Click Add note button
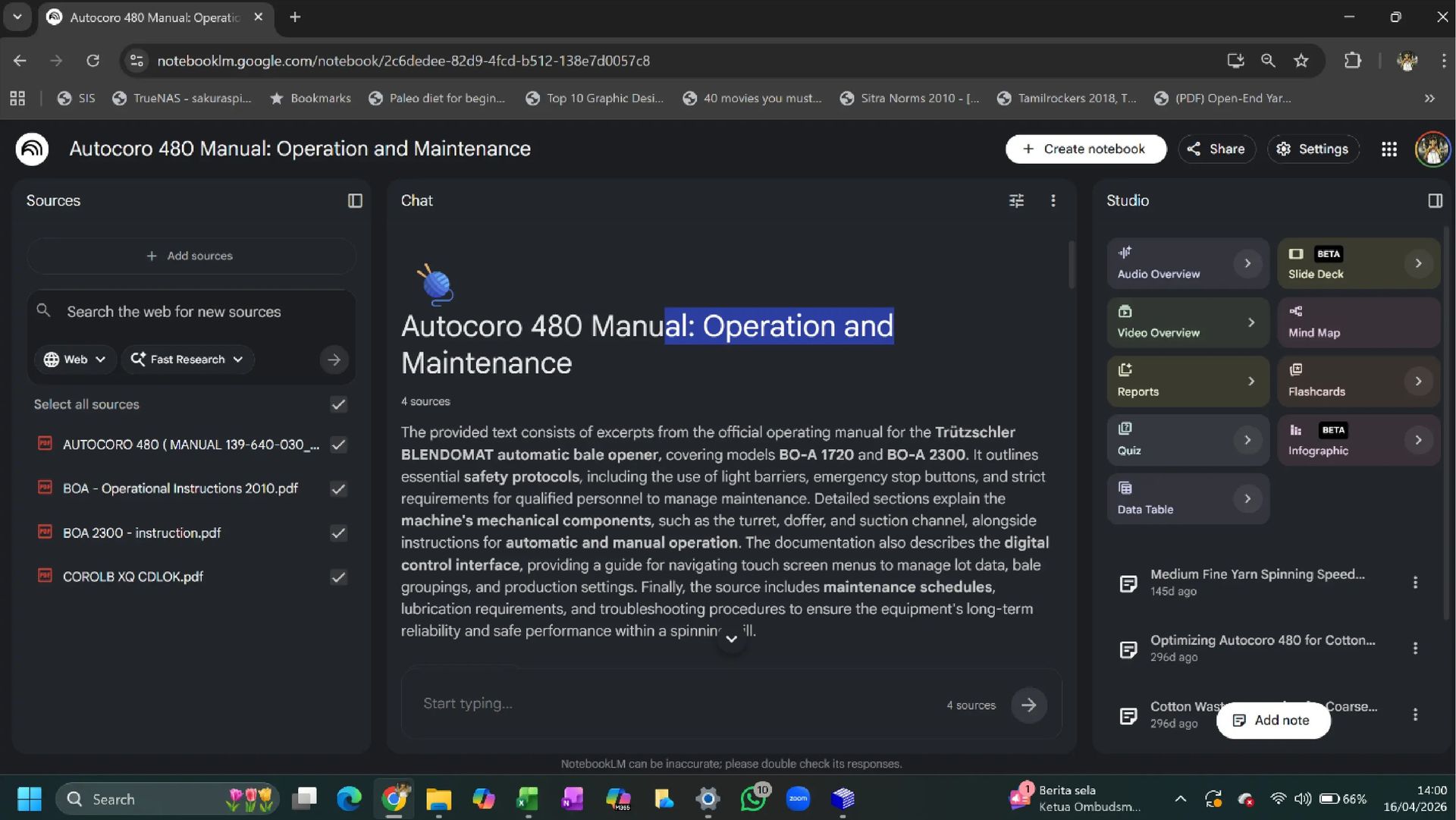 (1272, 720)
